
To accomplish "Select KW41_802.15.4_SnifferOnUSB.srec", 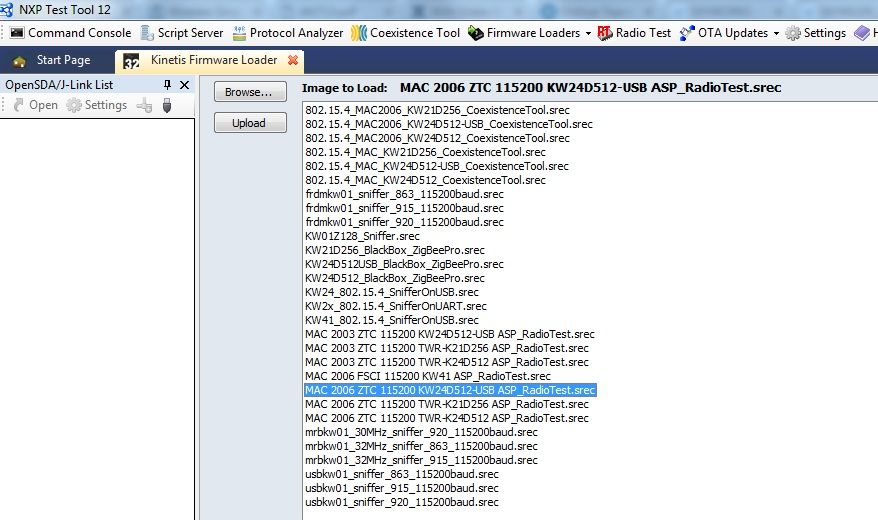I will [x=392, y=320].
